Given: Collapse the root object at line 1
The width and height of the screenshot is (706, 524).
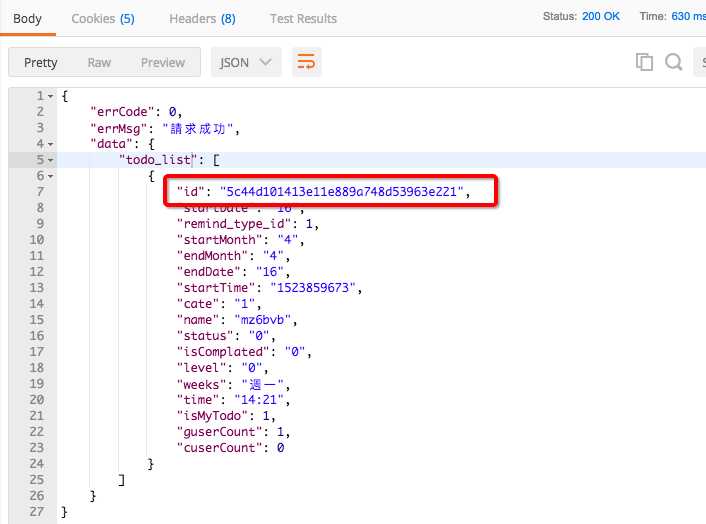Looking at the screenshot, I should (x=50, y=96).
